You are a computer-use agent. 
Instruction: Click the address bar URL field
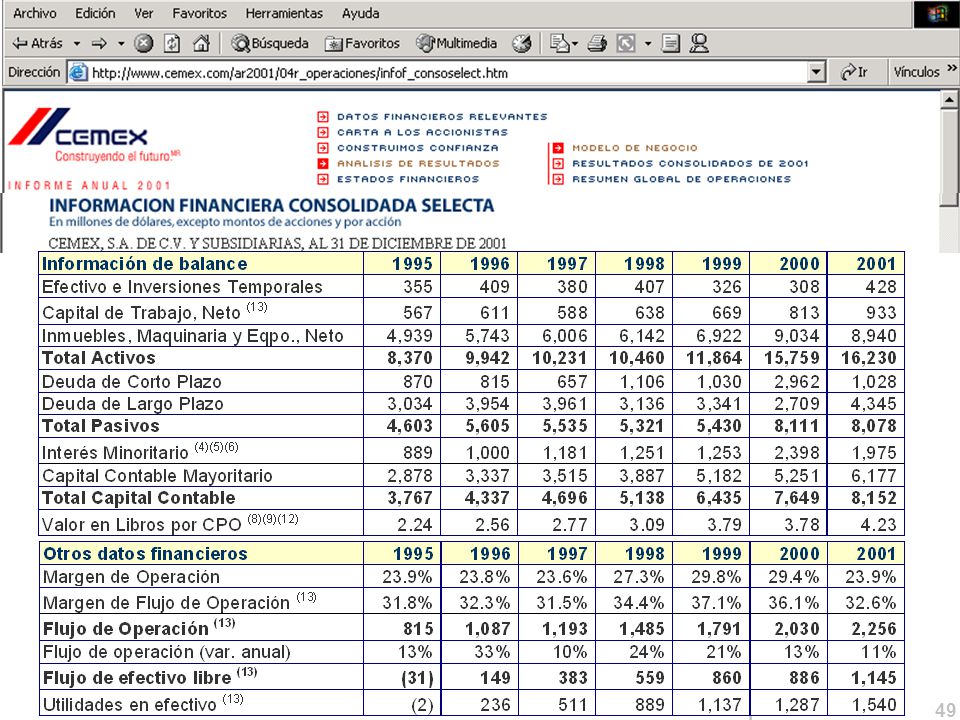coord(447,73)
